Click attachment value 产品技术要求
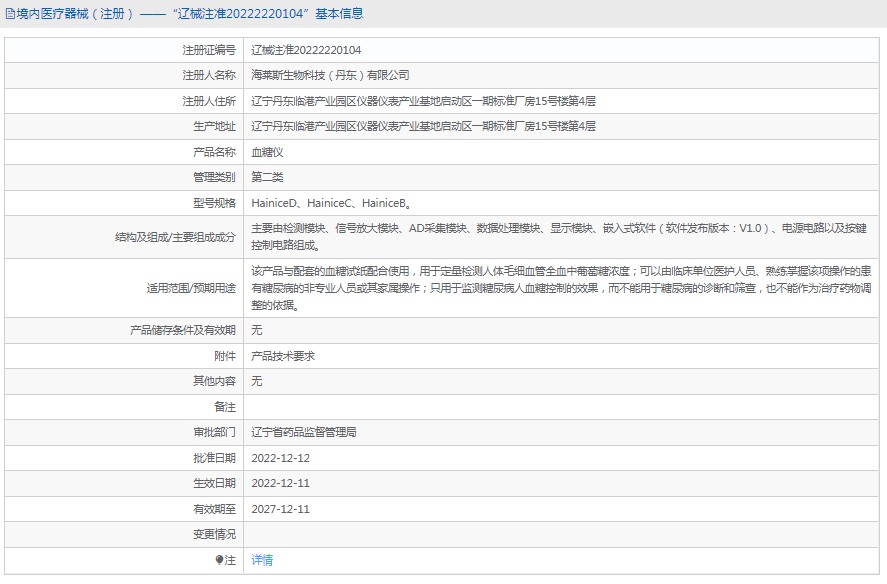 pos(283,356)
